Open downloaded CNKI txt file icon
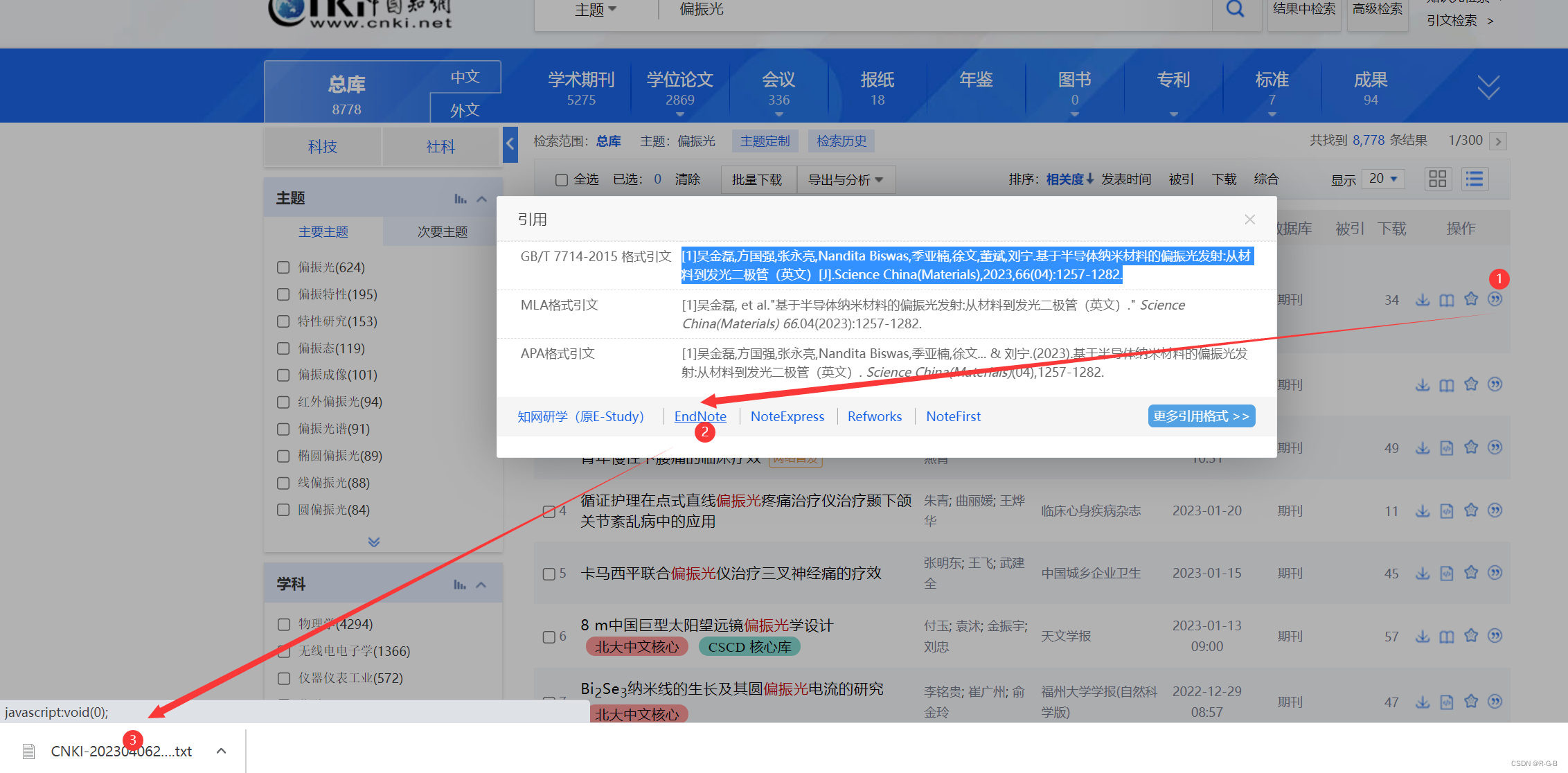Image resolution: width=1568 pixels, height=773 pixels. tap(28, 752)
